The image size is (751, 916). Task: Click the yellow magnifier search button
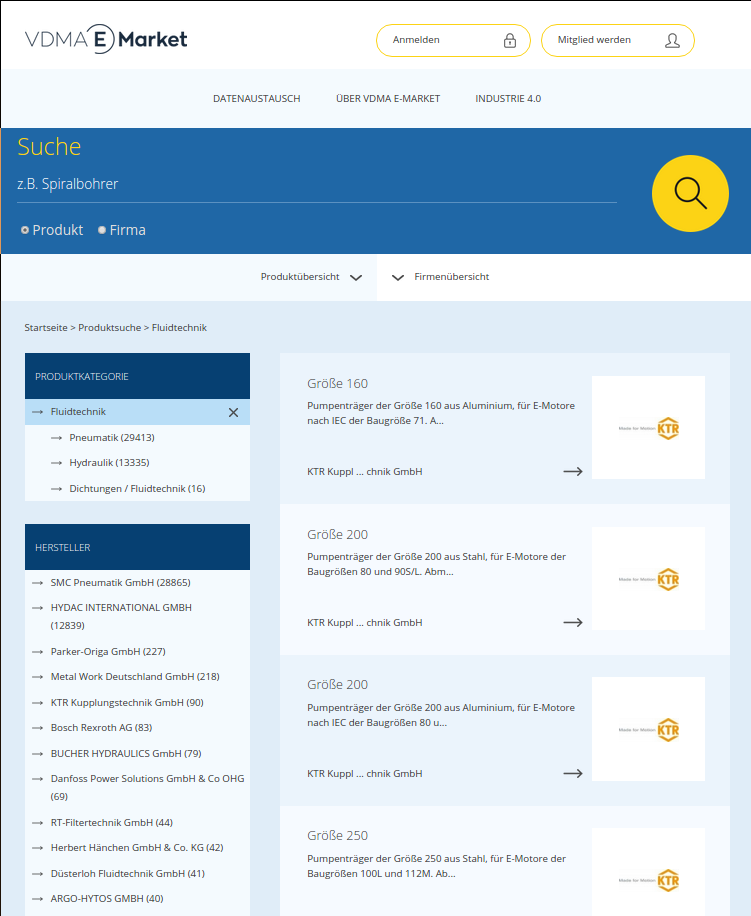[690, 193]
